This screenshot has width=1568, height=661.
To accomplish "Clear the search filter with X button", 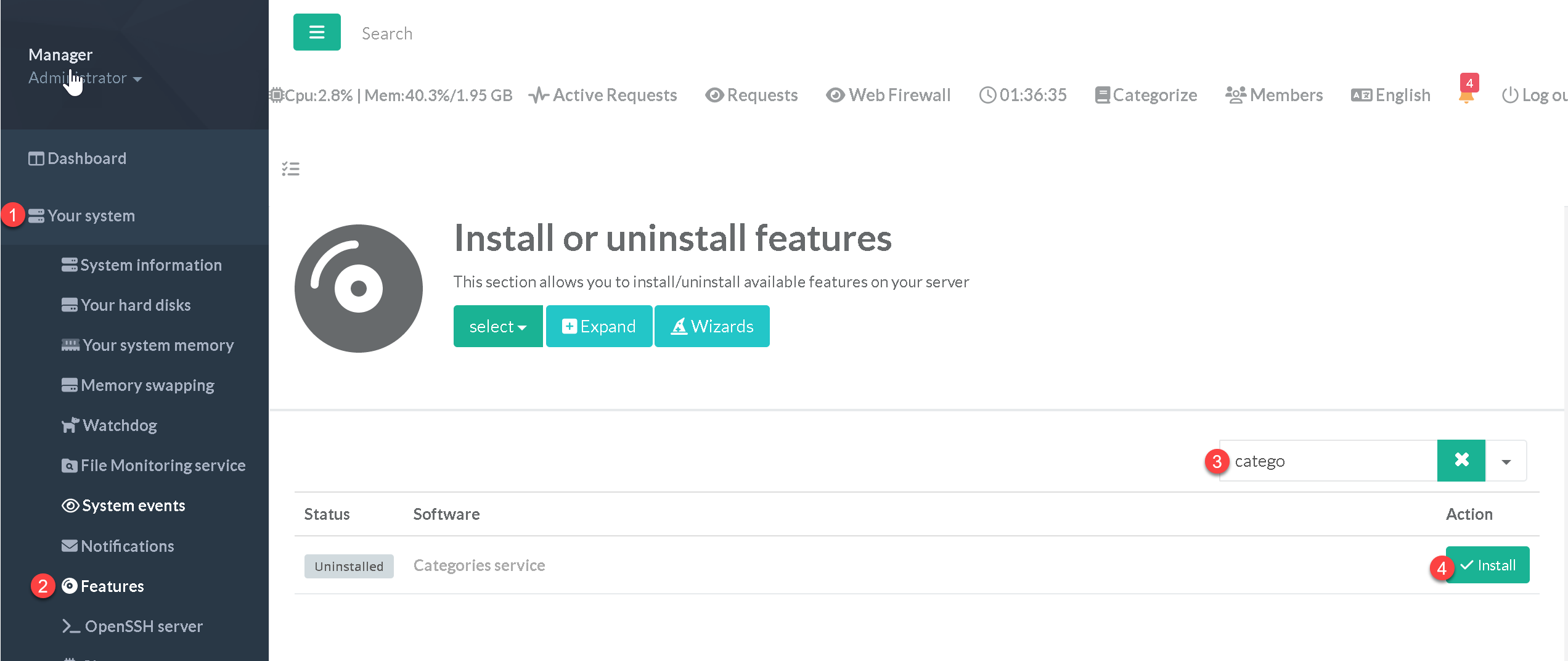I will click(1461, 460).
